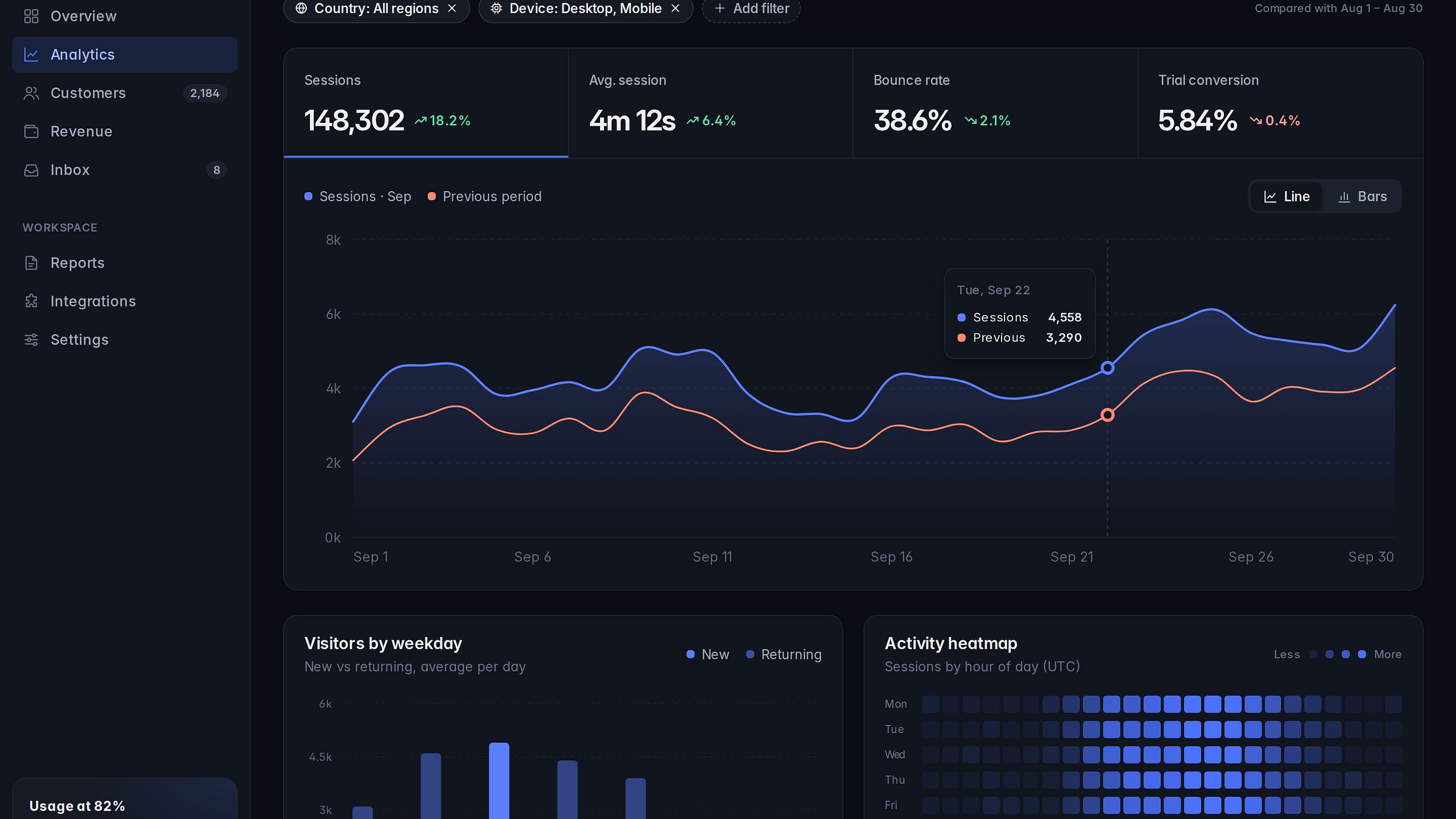This screenshot has width=1456, height=819.
Task: Click the brightest heatmap legend swatch near More
Action: [x=1362, y=655]
